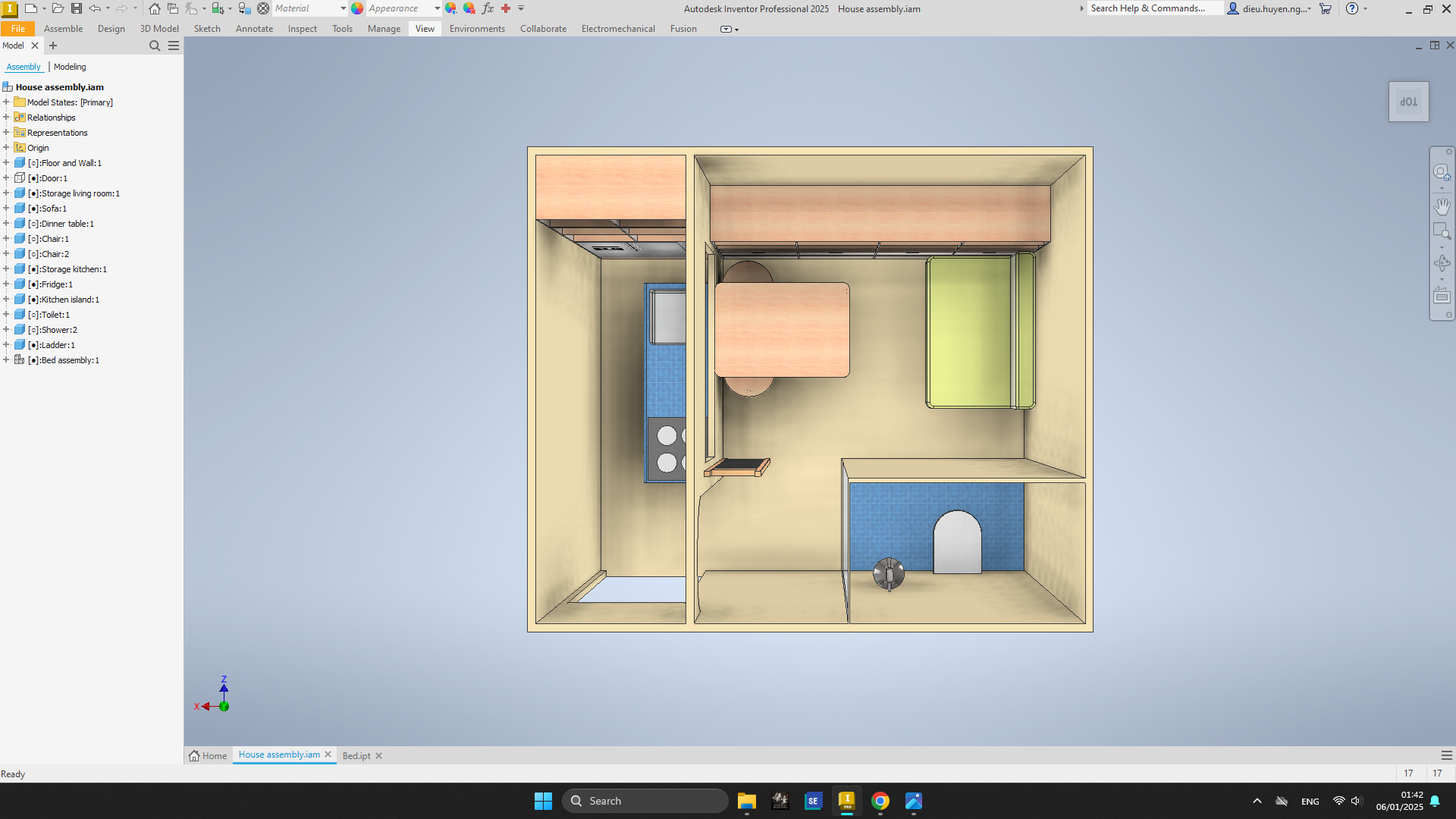
Task: Switch to the Assemble ribbon tab
Action: [x=63, y=29]
